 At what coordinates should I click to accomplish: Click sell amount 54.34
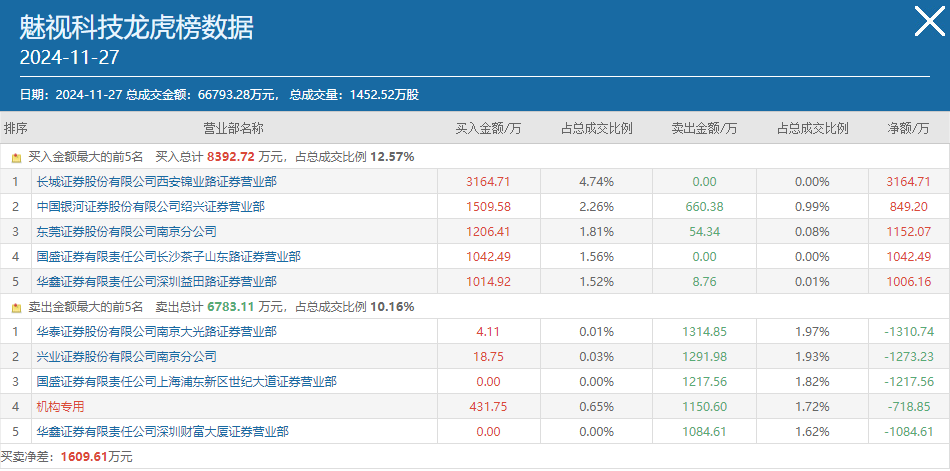click(704, 232)
